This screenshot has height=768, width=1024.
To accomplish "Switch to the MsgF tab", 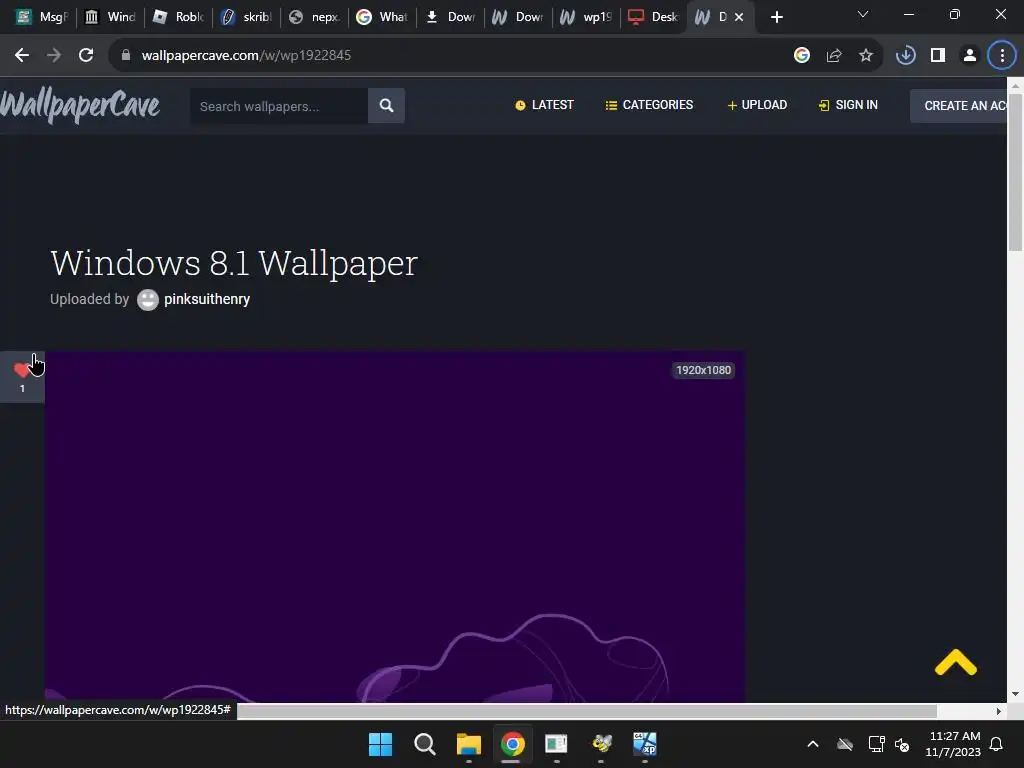I will [41, 17].
